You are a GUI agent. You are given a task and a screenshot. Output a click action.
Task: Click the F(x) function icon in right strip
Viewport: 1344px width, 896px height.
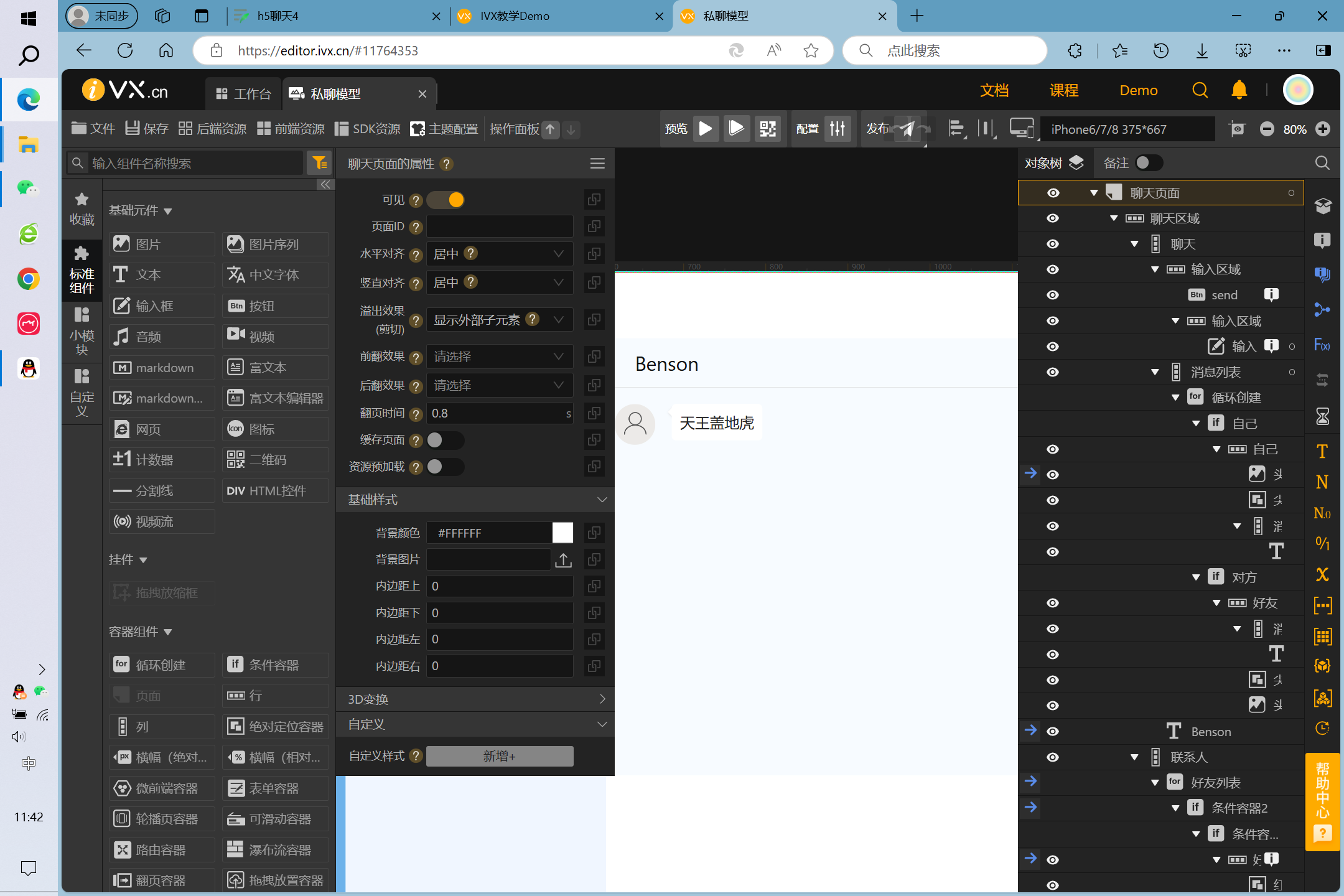coord(1322,345)
